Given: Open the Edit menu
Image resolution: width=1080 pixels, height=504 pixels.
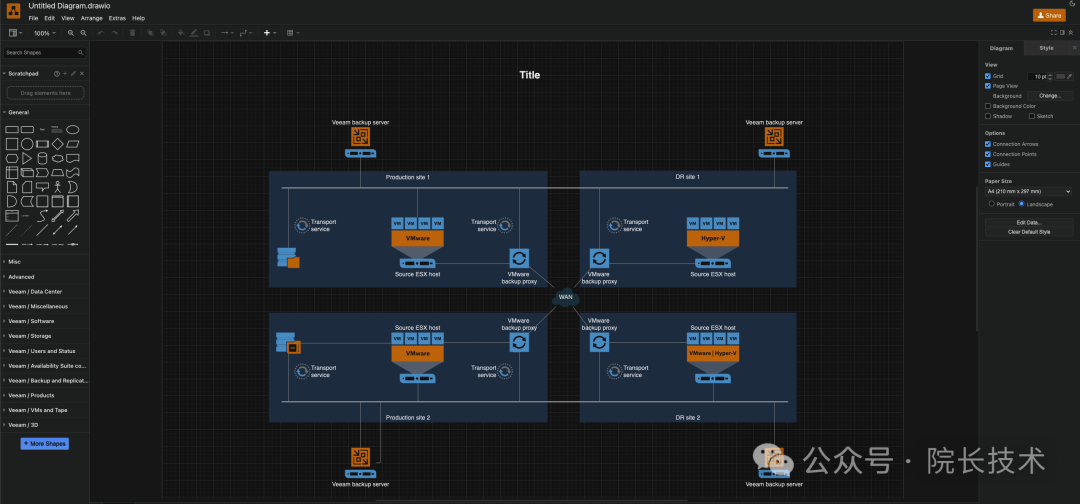Looking at the screenshot, I should point(50,18).
